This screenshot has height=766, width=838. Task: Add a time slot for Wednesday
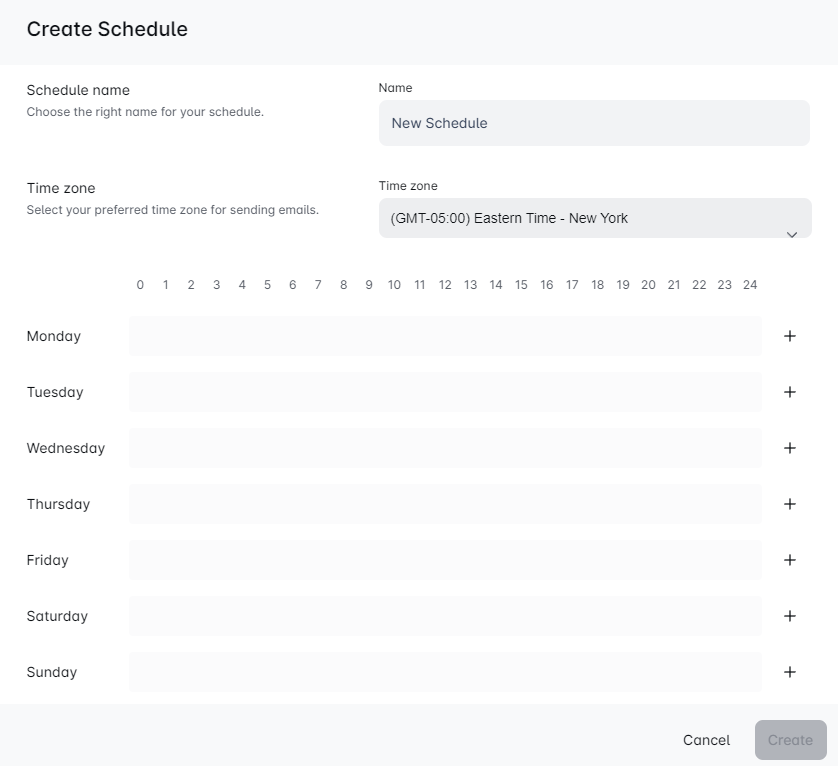[790, 448]
